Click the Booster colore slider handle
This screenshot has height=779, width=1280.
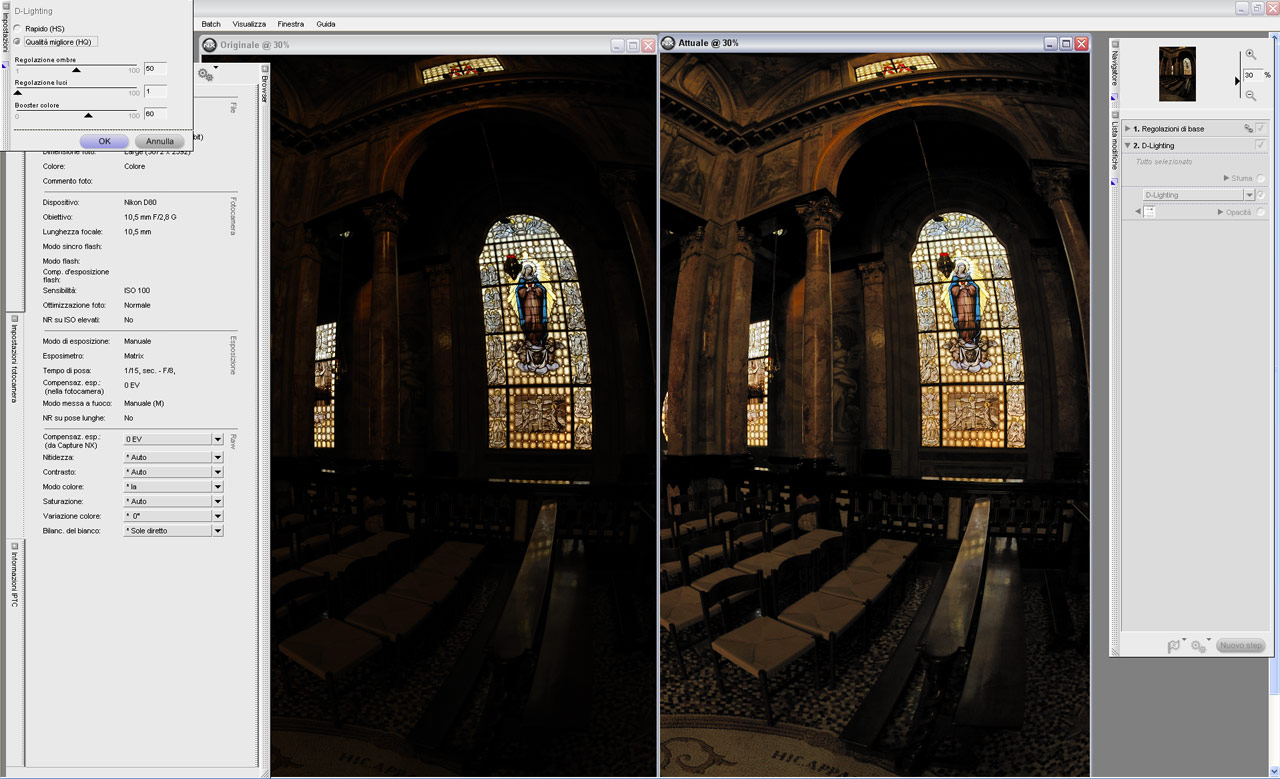(88, 115)
